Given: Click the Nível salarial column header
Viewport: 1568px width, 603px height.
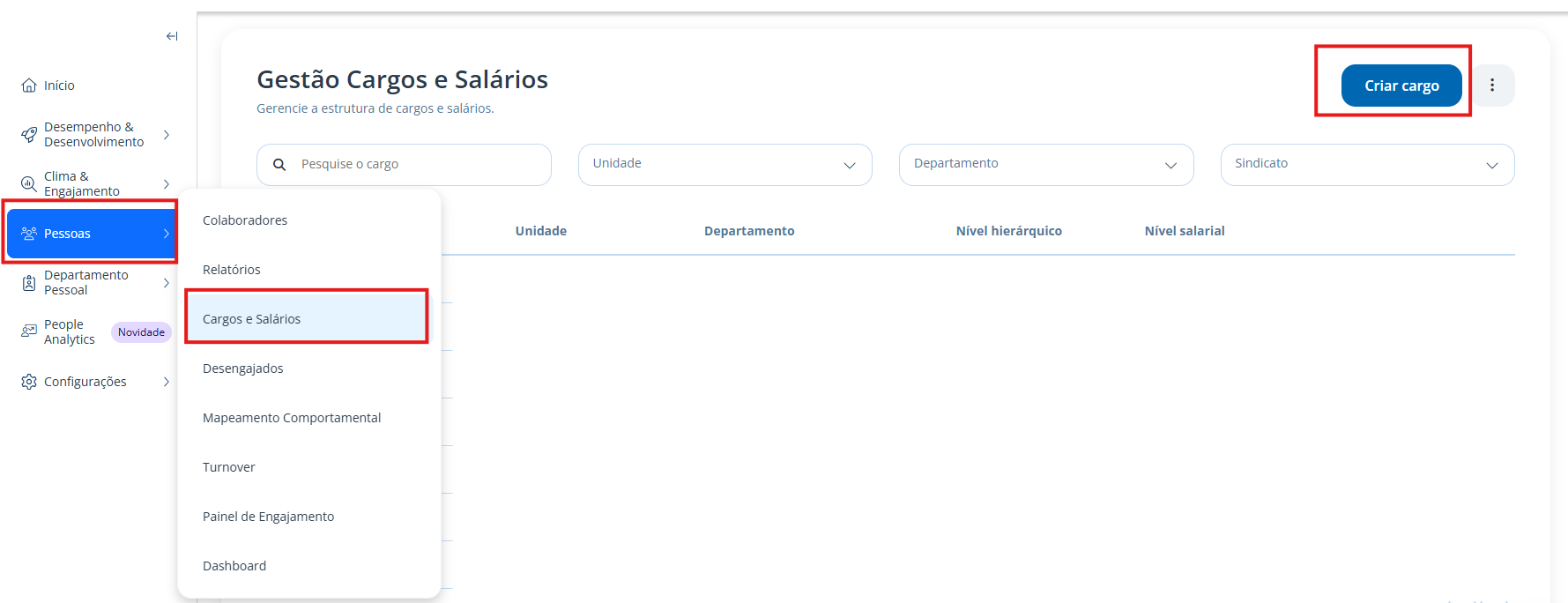Looking at the screenshot, I should [1185, 231].
